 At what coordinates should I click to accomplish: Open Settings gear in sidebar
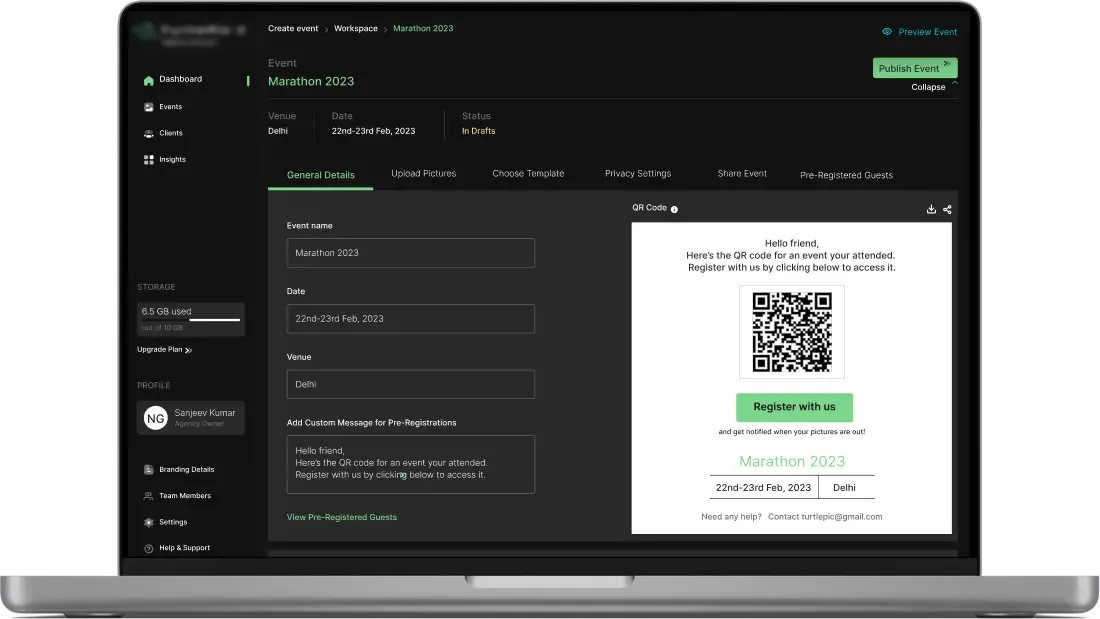click(149, 522)
